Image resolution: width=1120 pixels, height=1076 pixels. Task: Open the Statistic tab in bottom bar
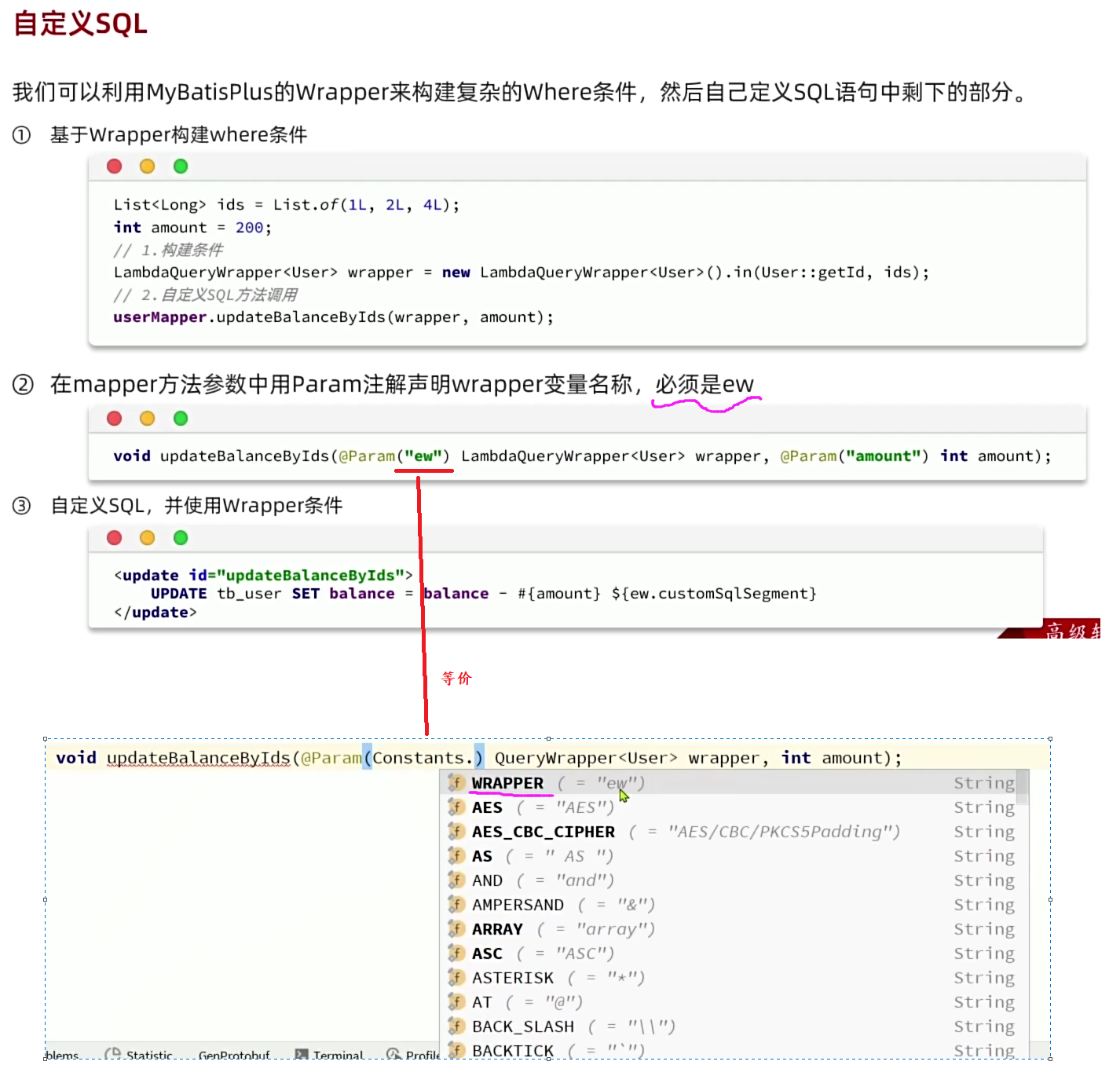[x=140, y=1055]
